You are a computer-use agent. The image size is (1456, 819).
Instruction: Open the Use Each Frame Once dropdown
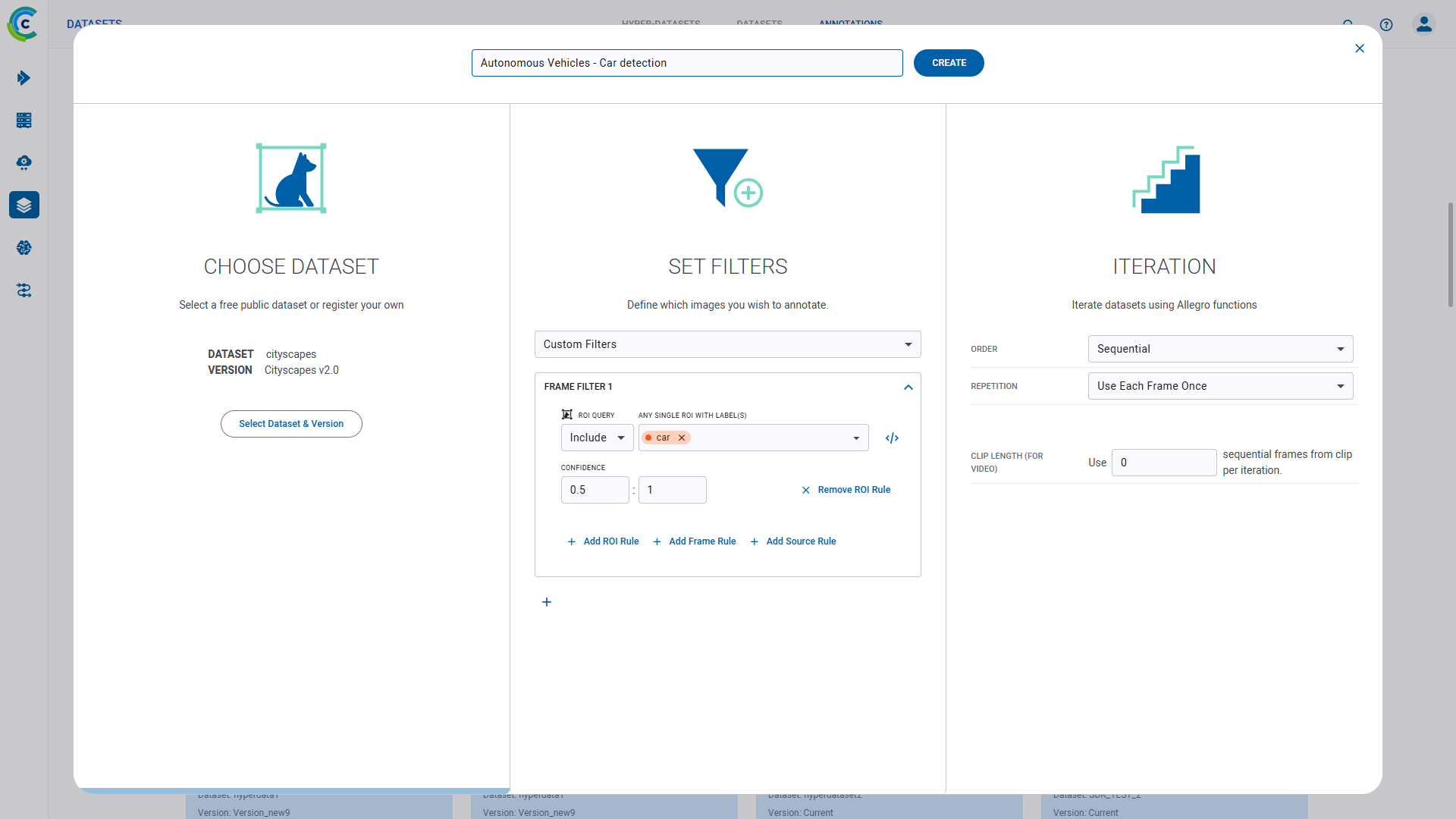click(x=1219, y=386)
